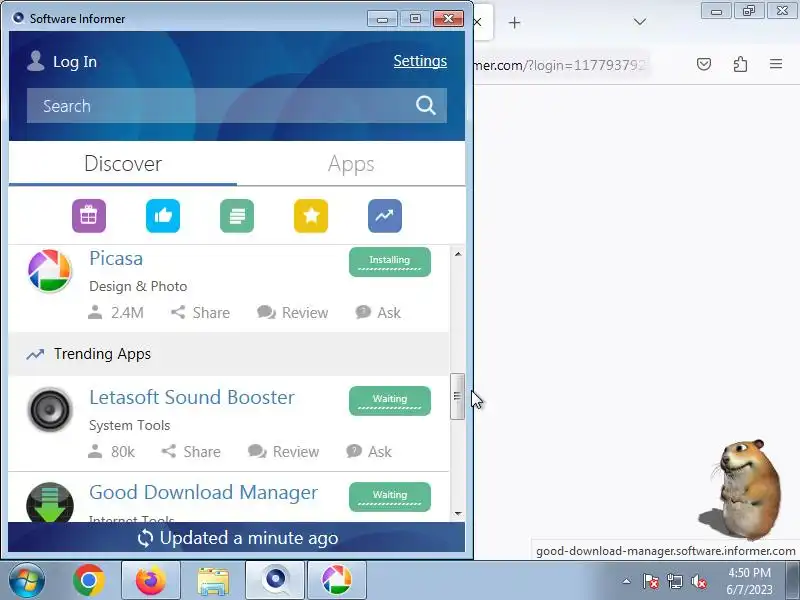Image resolution: width=800 pixels, height=600 pixels.
Task: Write a Review for Picasa
Action: click(292, 312)
